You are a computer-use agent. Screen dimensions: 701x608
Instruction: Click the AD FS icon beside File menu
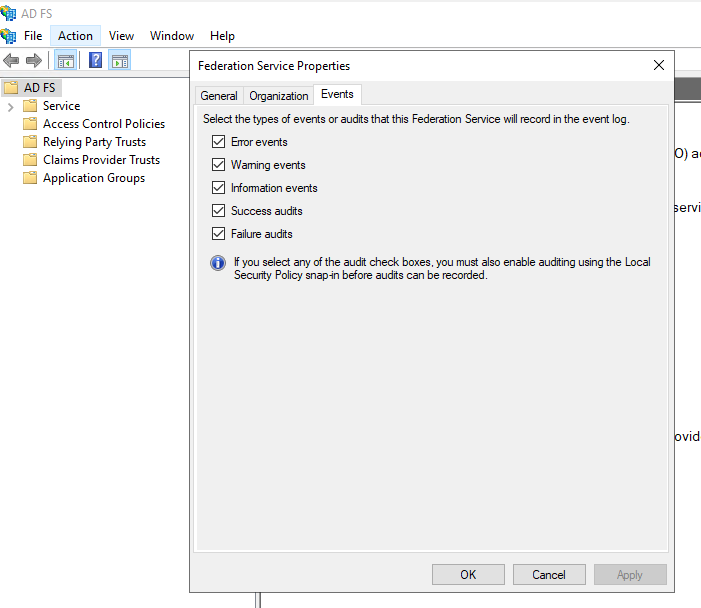8,36
